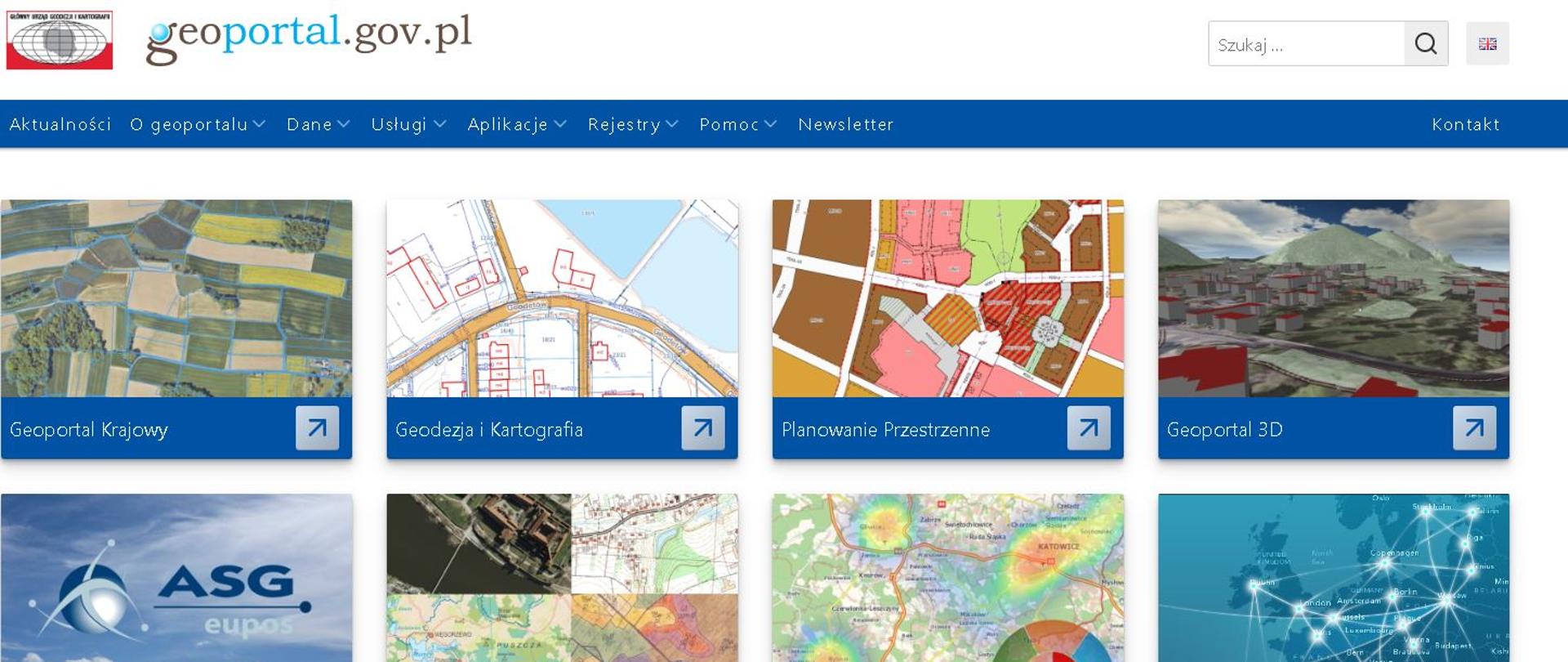Click the Geoportal 3D label
This screenshot has height=662, width=1568.
(x=1225, y=430)
